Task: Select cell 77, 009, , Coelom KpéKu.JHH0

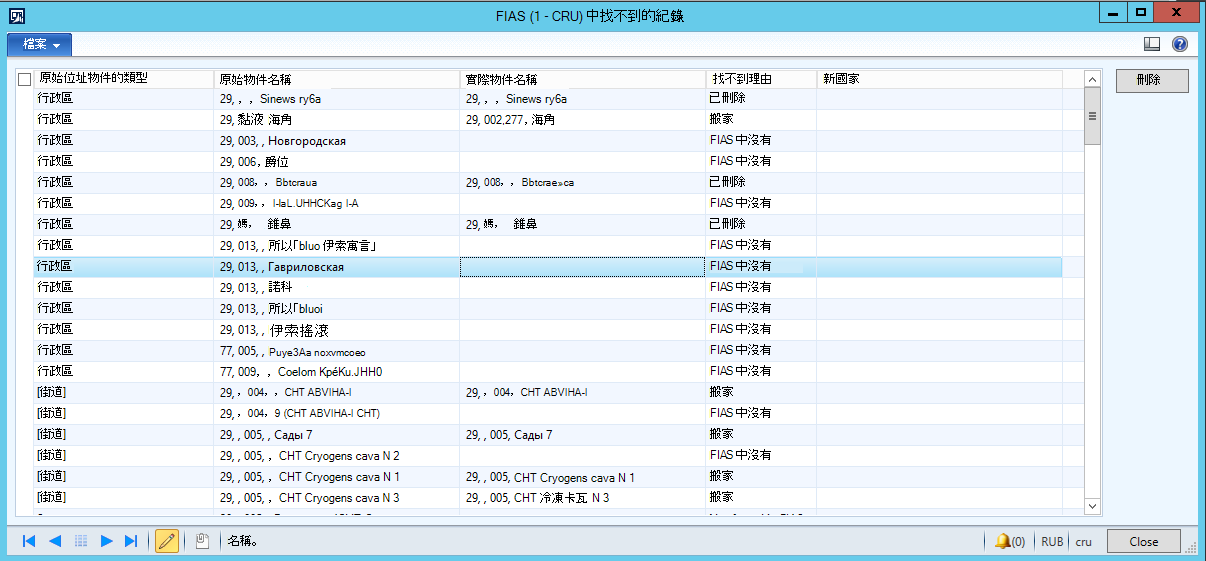Action: pos(337,371)
